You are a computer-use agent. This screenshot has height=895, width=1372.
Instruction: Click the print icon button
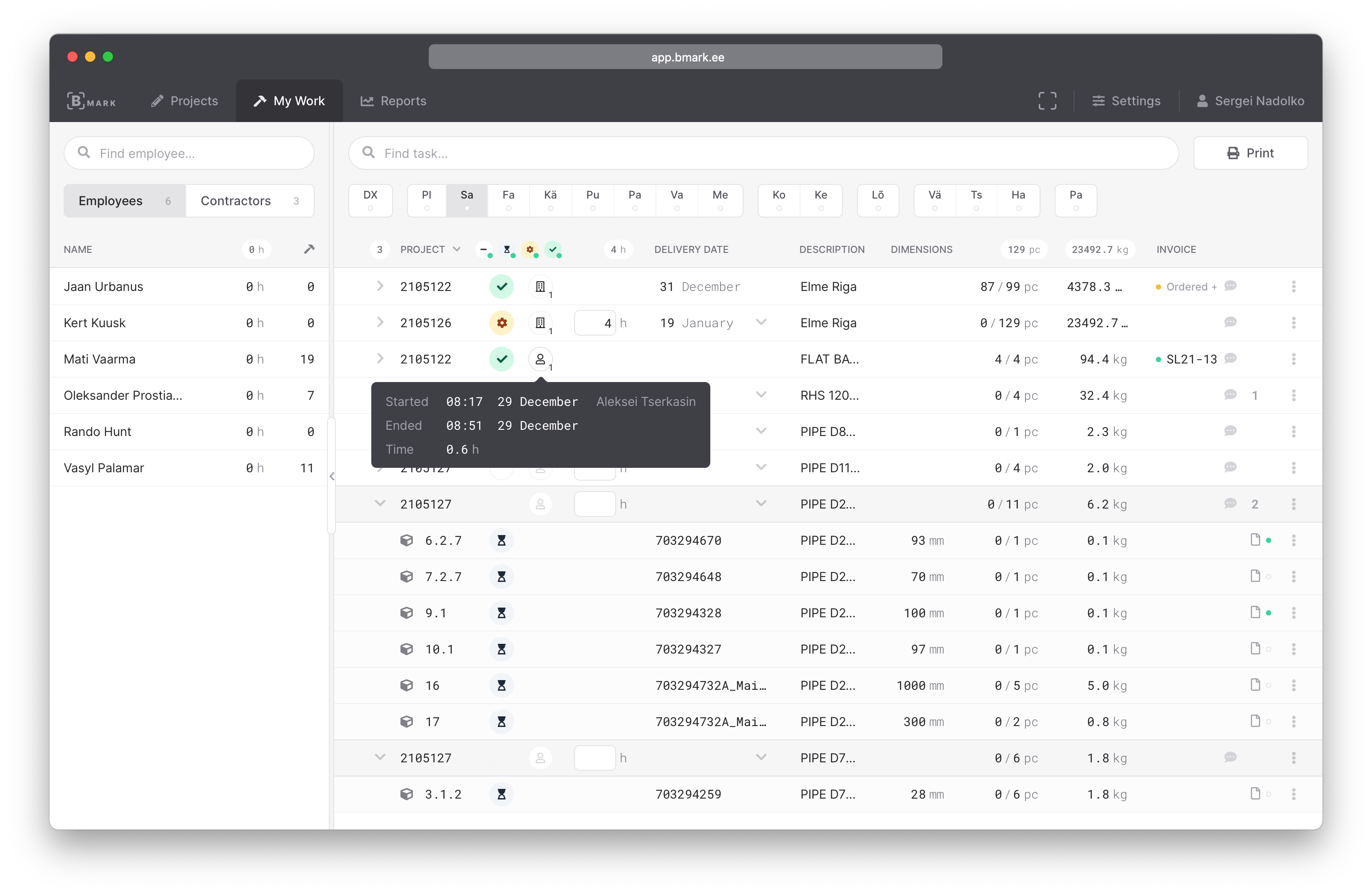(x=1232, y=153)
